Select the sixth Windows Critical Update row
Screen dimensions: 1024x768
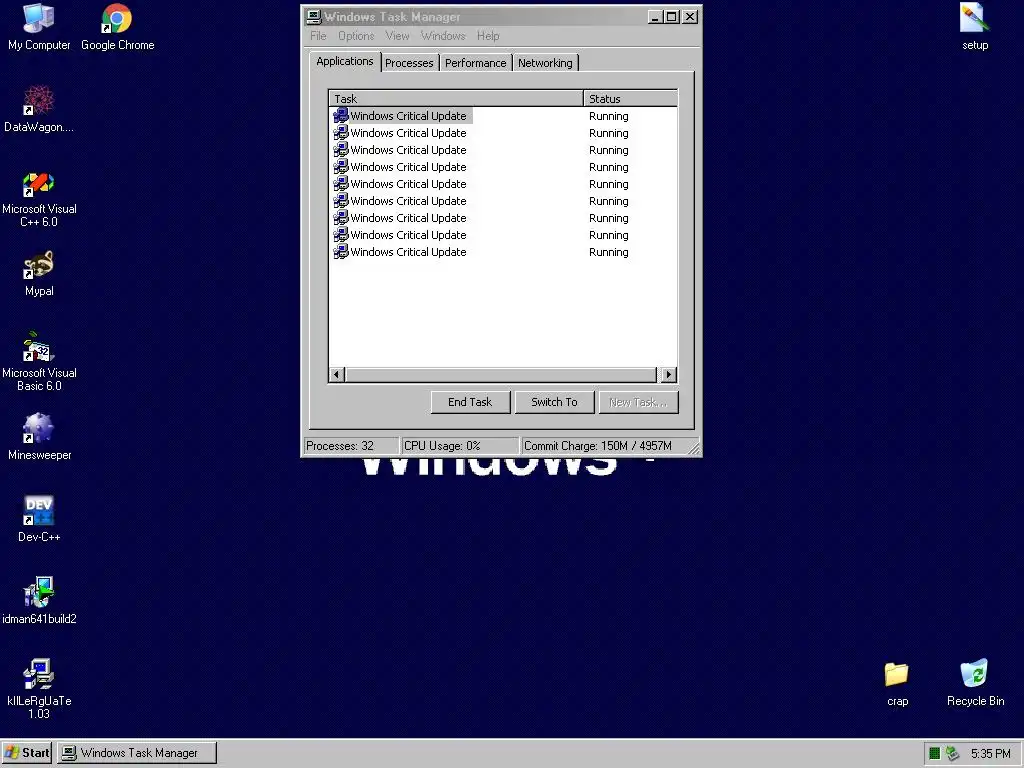(503, 201)
